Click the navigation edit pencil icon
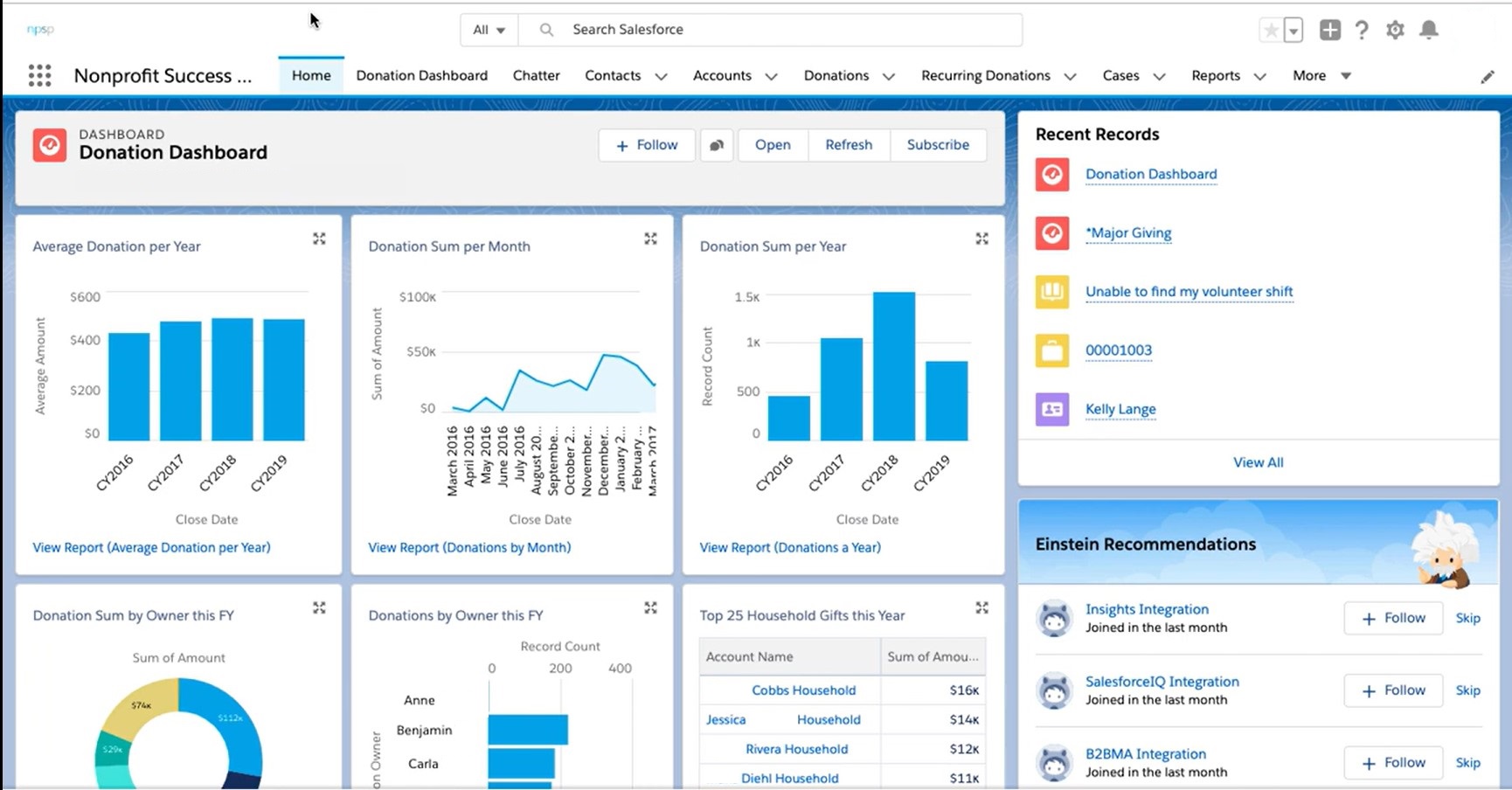The width and height of the screenshot is (1512, 790). click(1488, 76)
